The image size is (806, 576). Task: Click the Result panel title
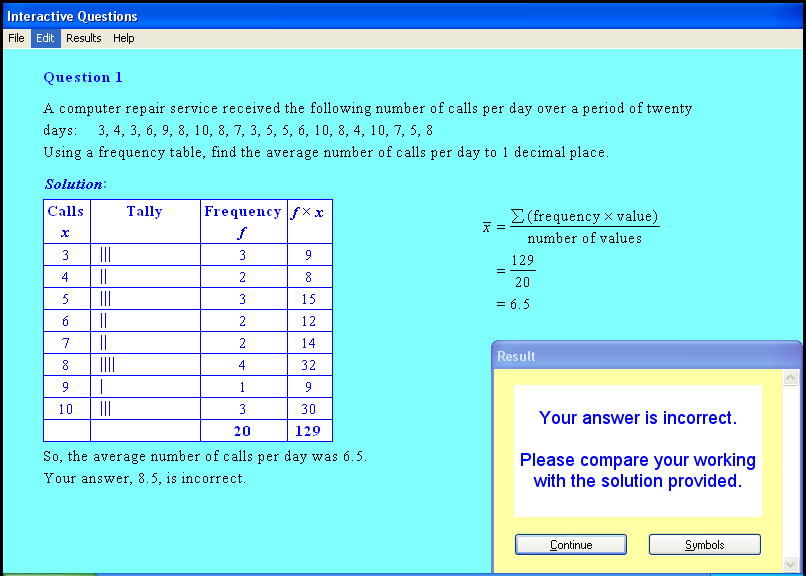tap(516, 356)
